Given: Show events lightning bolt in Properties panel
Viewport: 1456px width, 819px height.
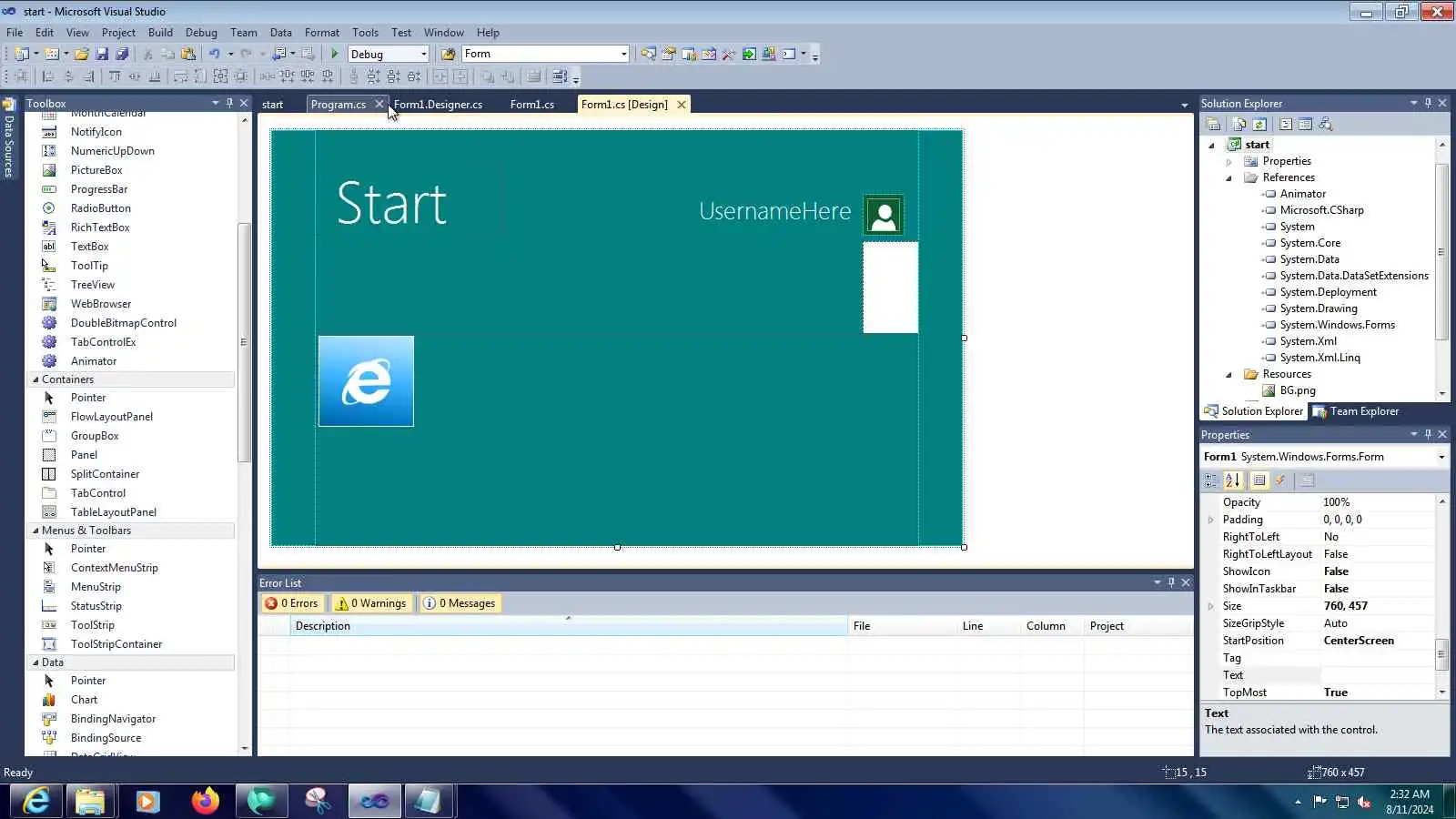Looking at the screenshot, I should tap(1280, 480).
